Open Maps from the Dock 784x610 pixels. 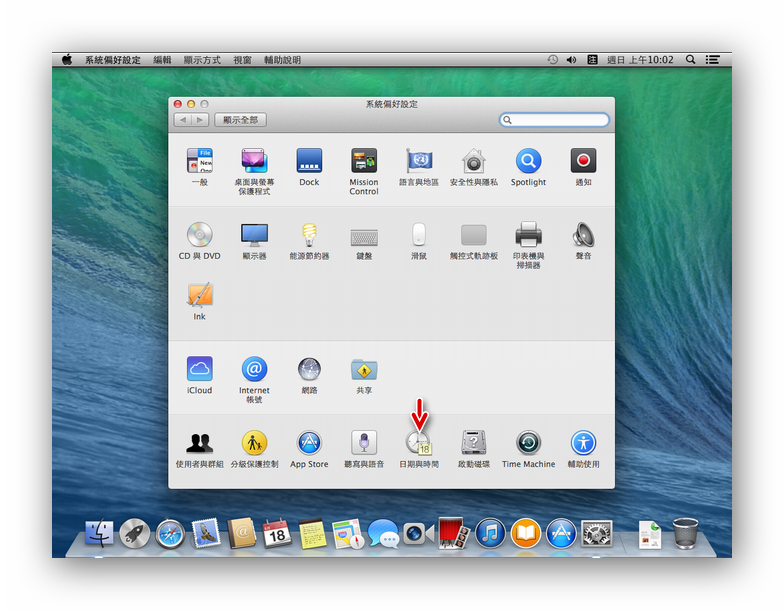(348, 533)
